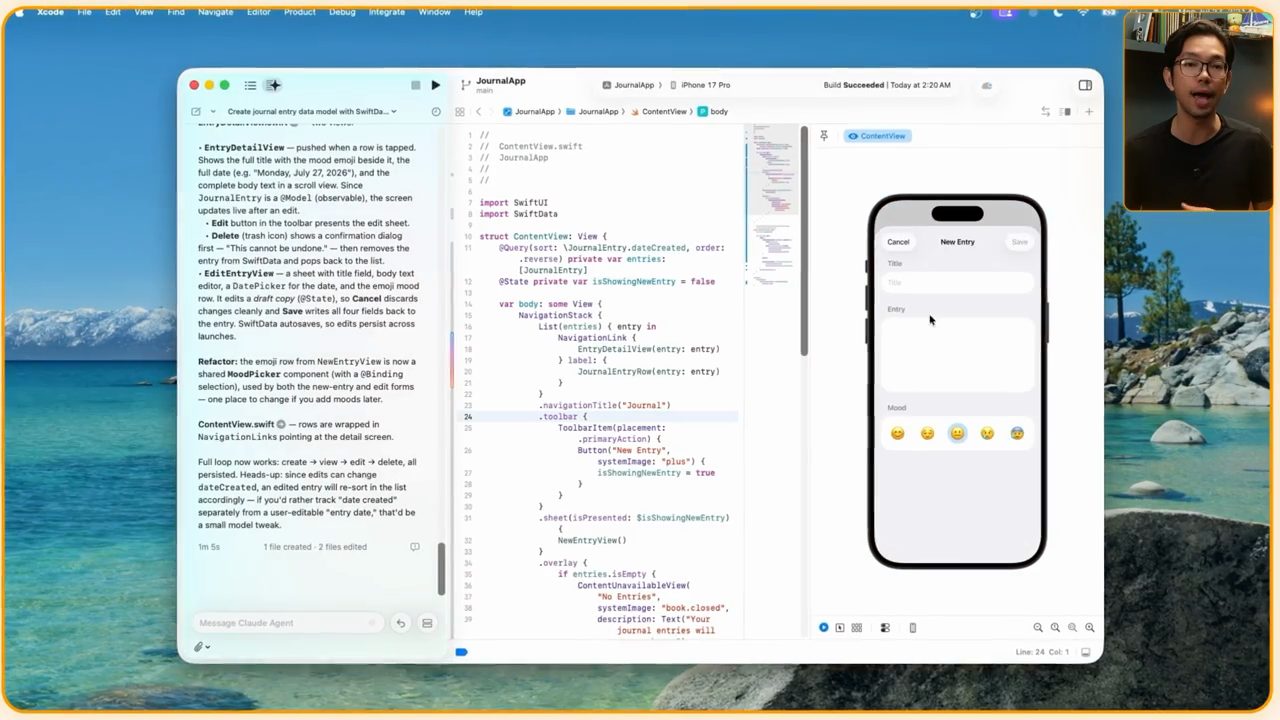The width and height of the screenshot is (1280, 720).
Task: Undo the agent changes arrow button
Action: coord(400,623)
